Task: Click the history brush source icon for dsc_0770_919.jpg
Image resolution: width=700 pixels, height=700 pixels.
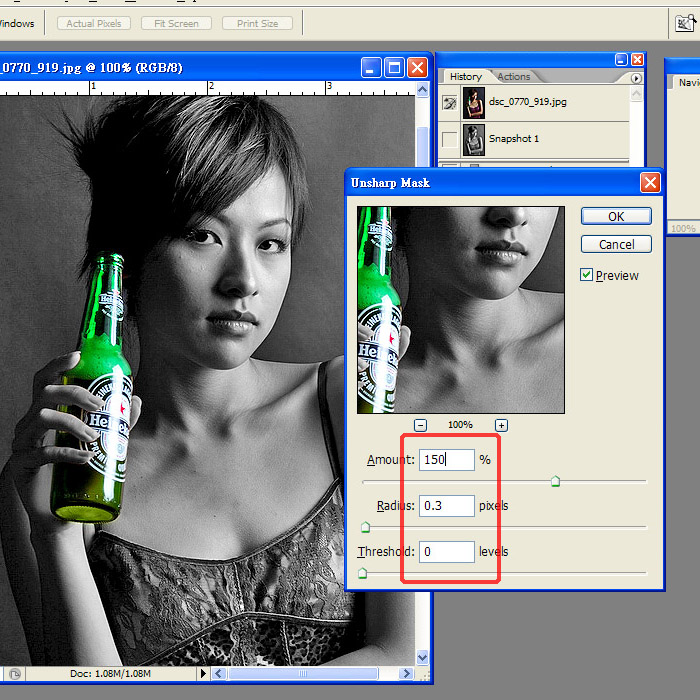Action: [449, 102]
